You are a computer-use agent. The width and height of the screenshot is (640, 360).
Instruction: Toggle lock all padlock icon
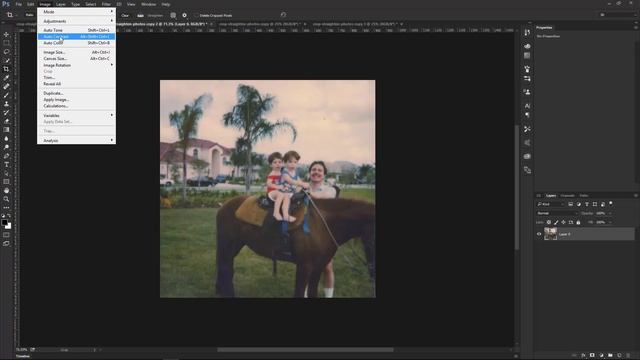[x=578, y=222]
